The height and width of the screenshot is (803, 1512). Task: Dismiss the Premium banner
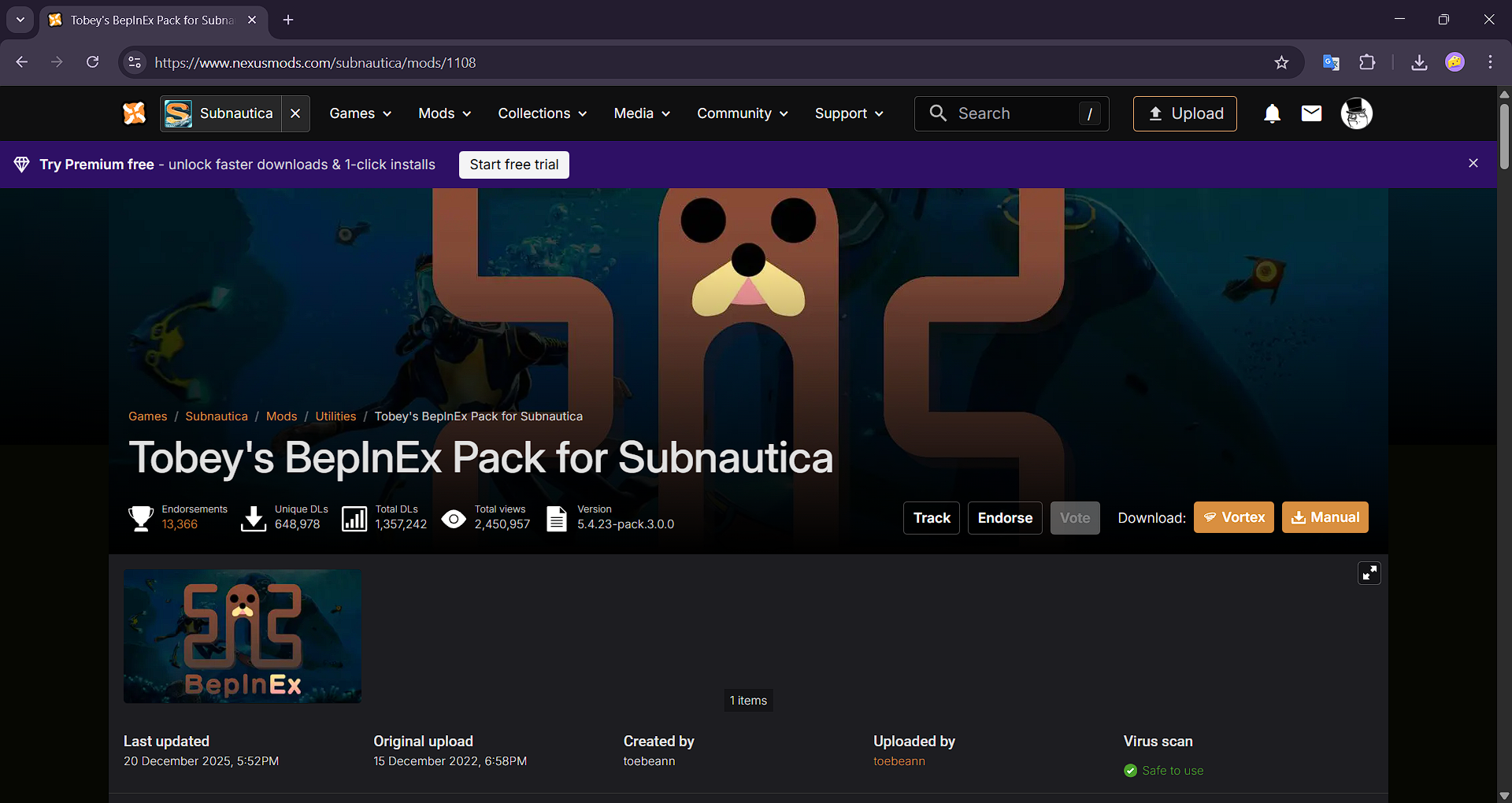click(x=1473, y=163)
